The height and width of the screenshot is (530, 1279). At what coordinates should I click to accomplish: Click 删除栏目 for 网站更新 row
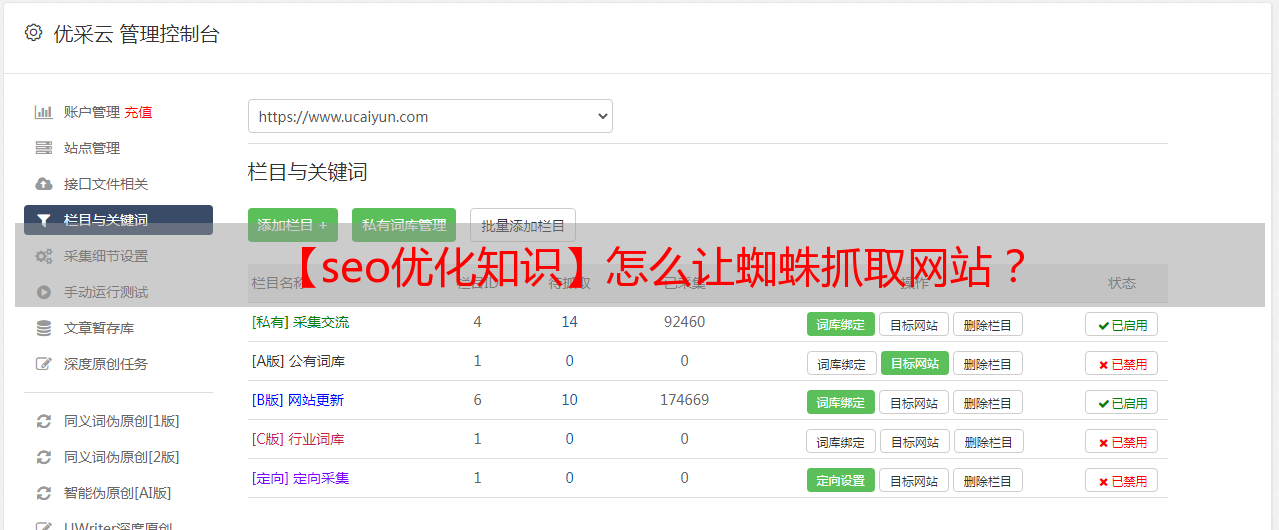[988, 402]
